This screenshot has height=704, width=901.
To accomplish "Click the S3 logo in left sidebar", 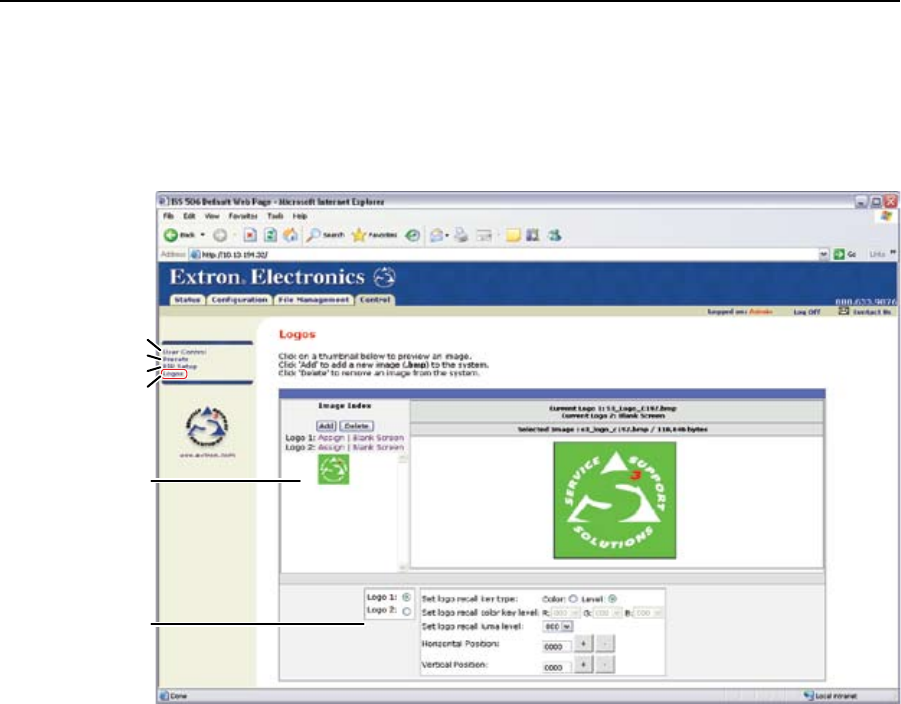I will (x=207, y=427).
